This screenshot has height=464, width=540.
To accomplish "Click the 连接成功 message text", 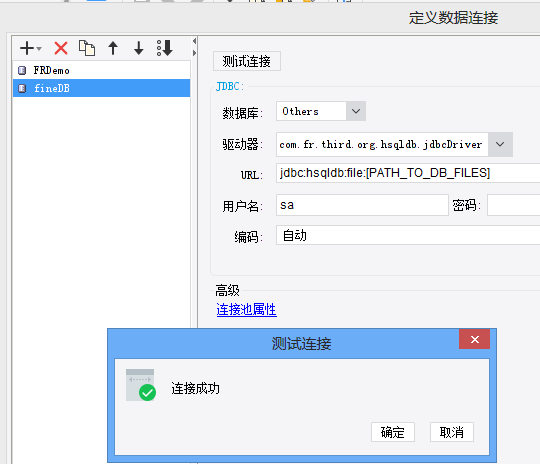I will point(195,388).
